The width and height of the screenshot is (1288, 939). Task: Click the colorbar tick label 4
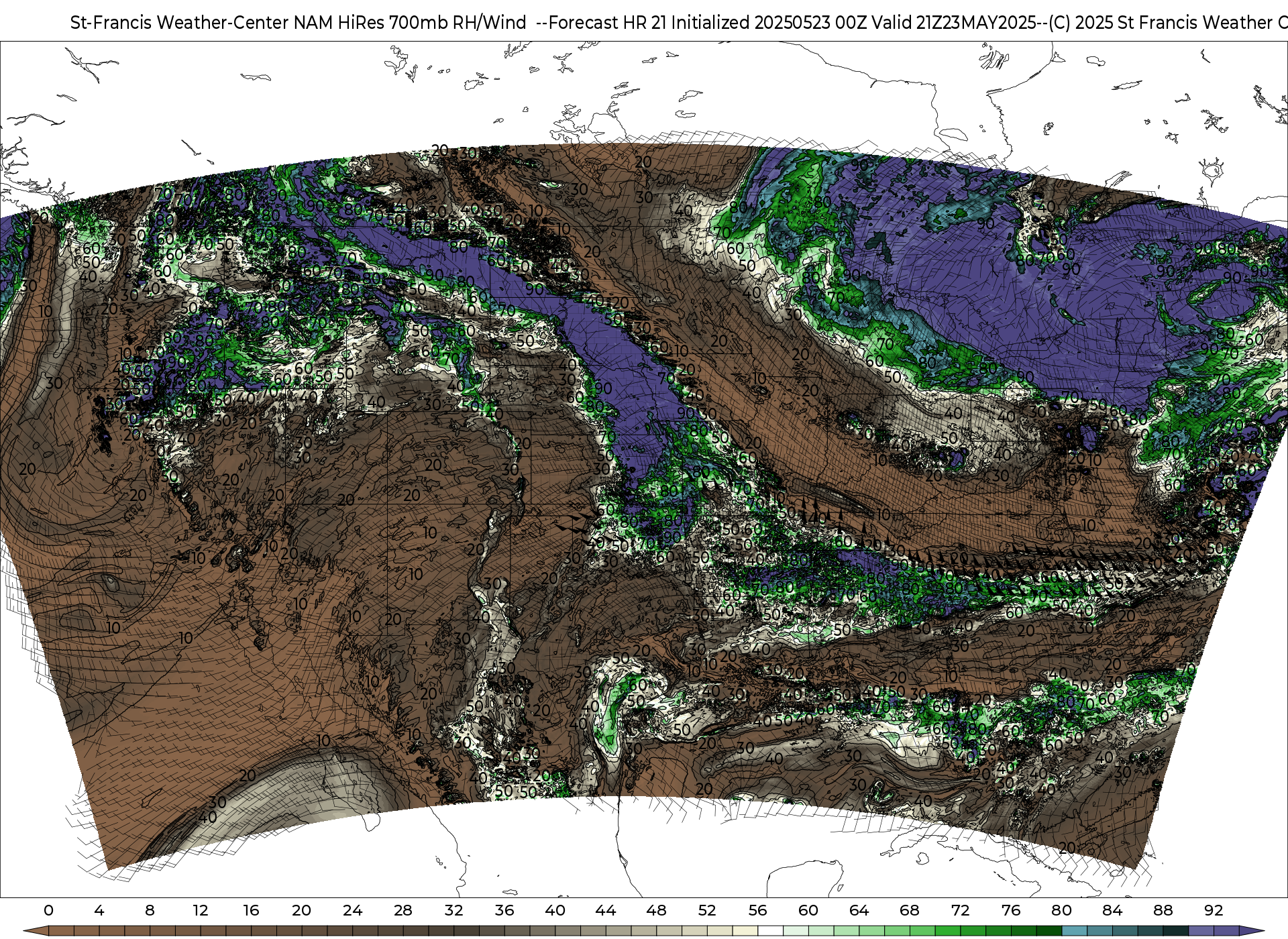click(x=99, y=910)
